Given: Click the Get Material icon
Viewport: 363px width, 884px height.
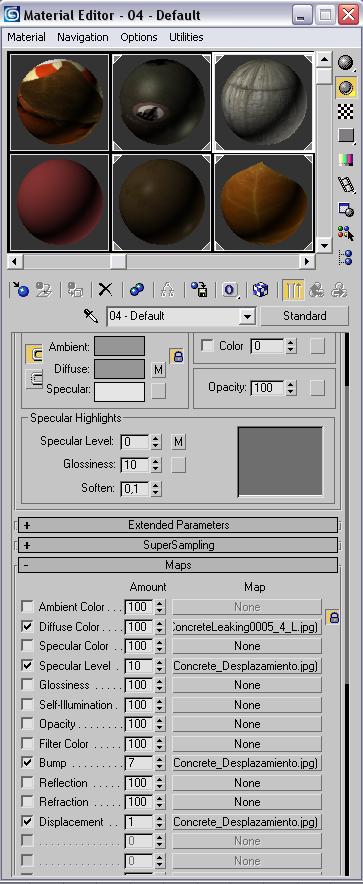Looking at the screenshot, I should tap(20, 290).
